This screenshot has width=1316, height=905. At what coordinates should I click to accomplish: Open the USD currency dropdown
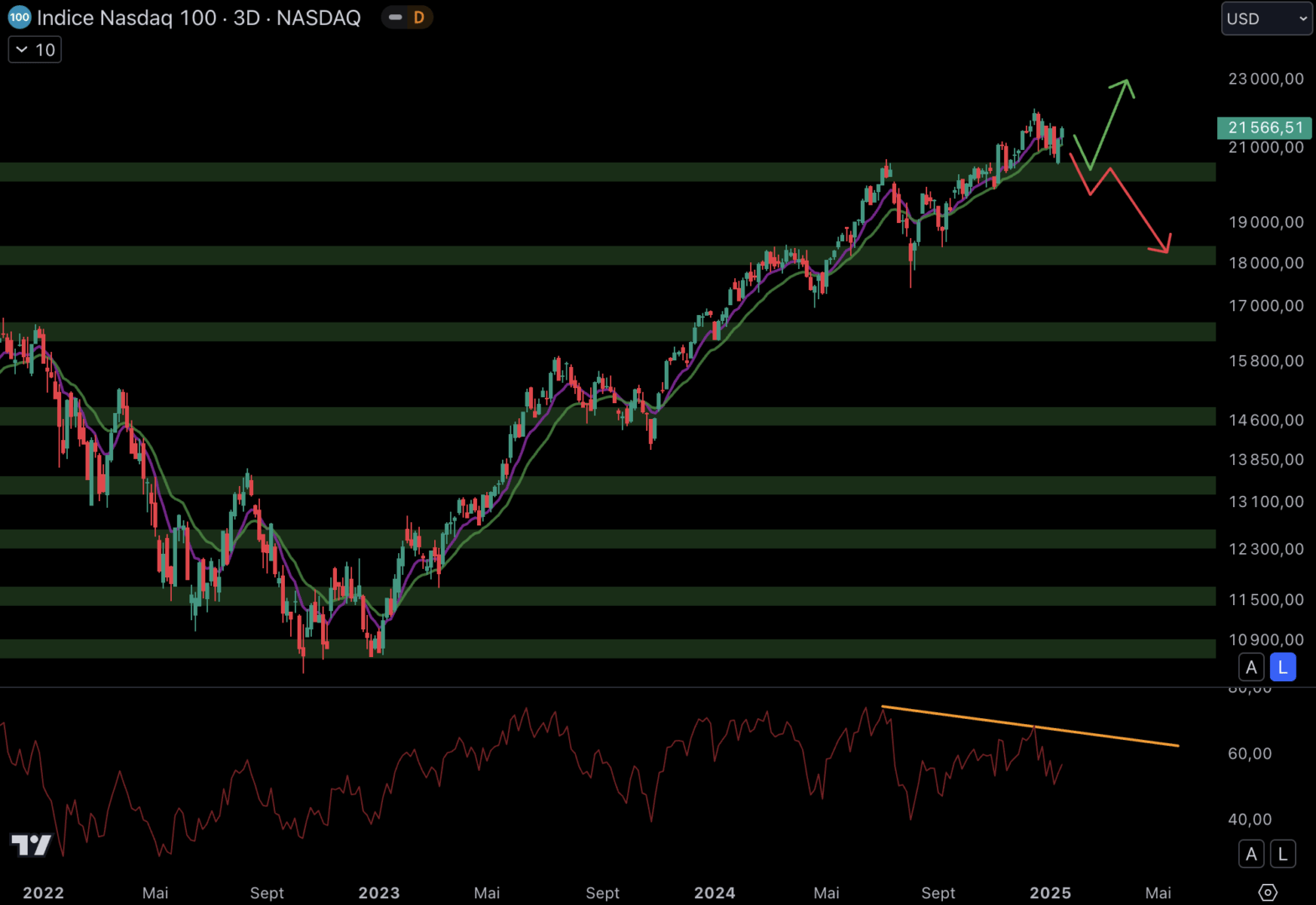[x=1266, y=18]
